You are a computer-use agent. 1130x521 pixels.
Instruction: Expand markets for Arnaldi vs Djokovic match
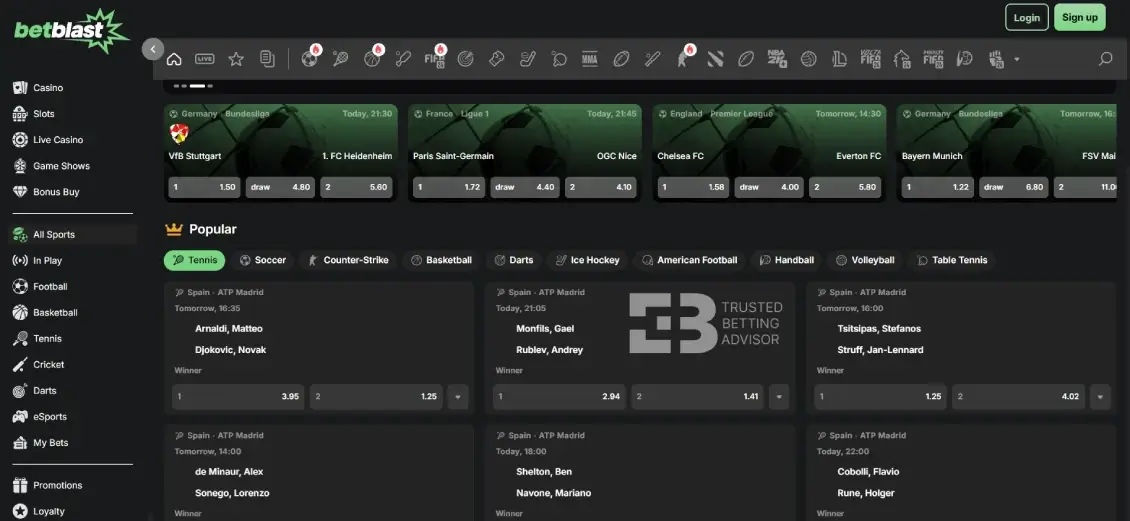pos(458,396)
